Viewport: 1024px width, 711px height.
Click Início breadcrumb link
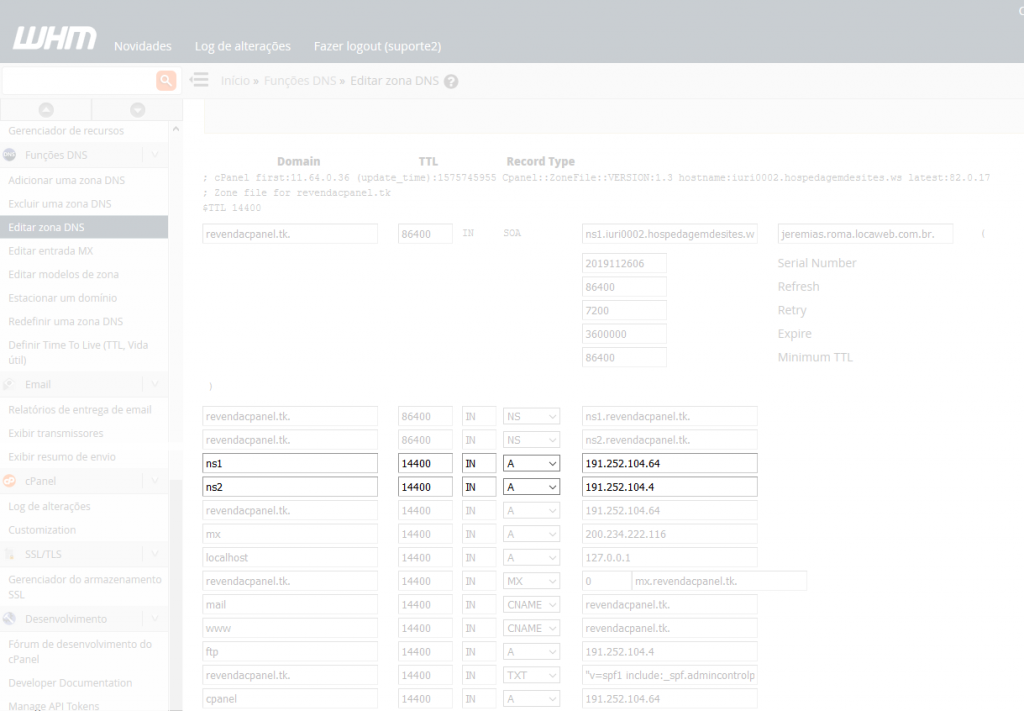[235, 80]
